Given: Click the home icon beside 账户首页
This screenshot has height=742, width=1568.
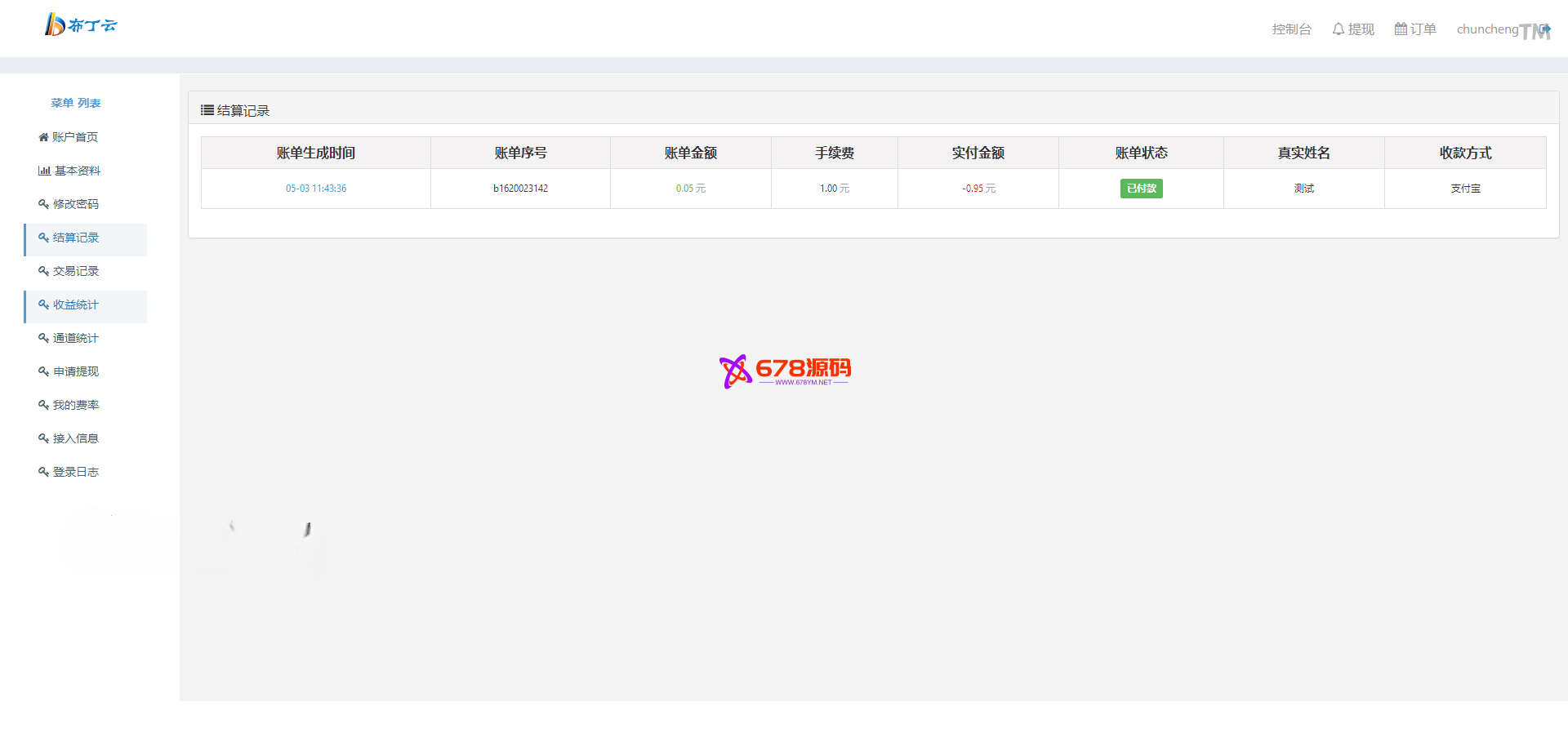Looking at the screenshot, I should coord(43,137).
